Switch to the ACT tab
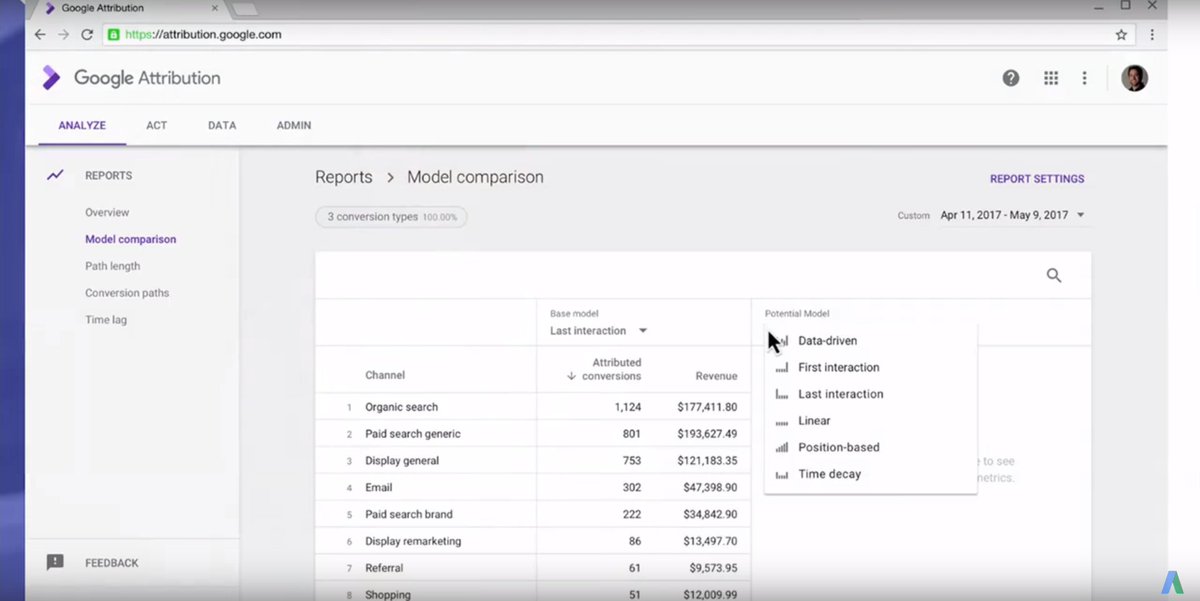The height and width of the screenshot is (601, 1200). [x=157, y=126]
